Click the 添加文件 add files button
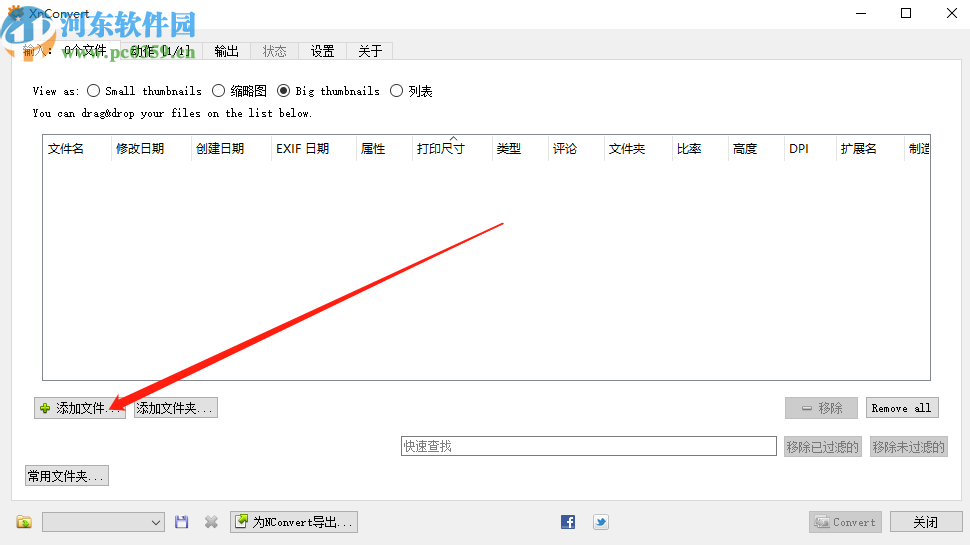Screen dimensions: 970x545 coord(80,408)
